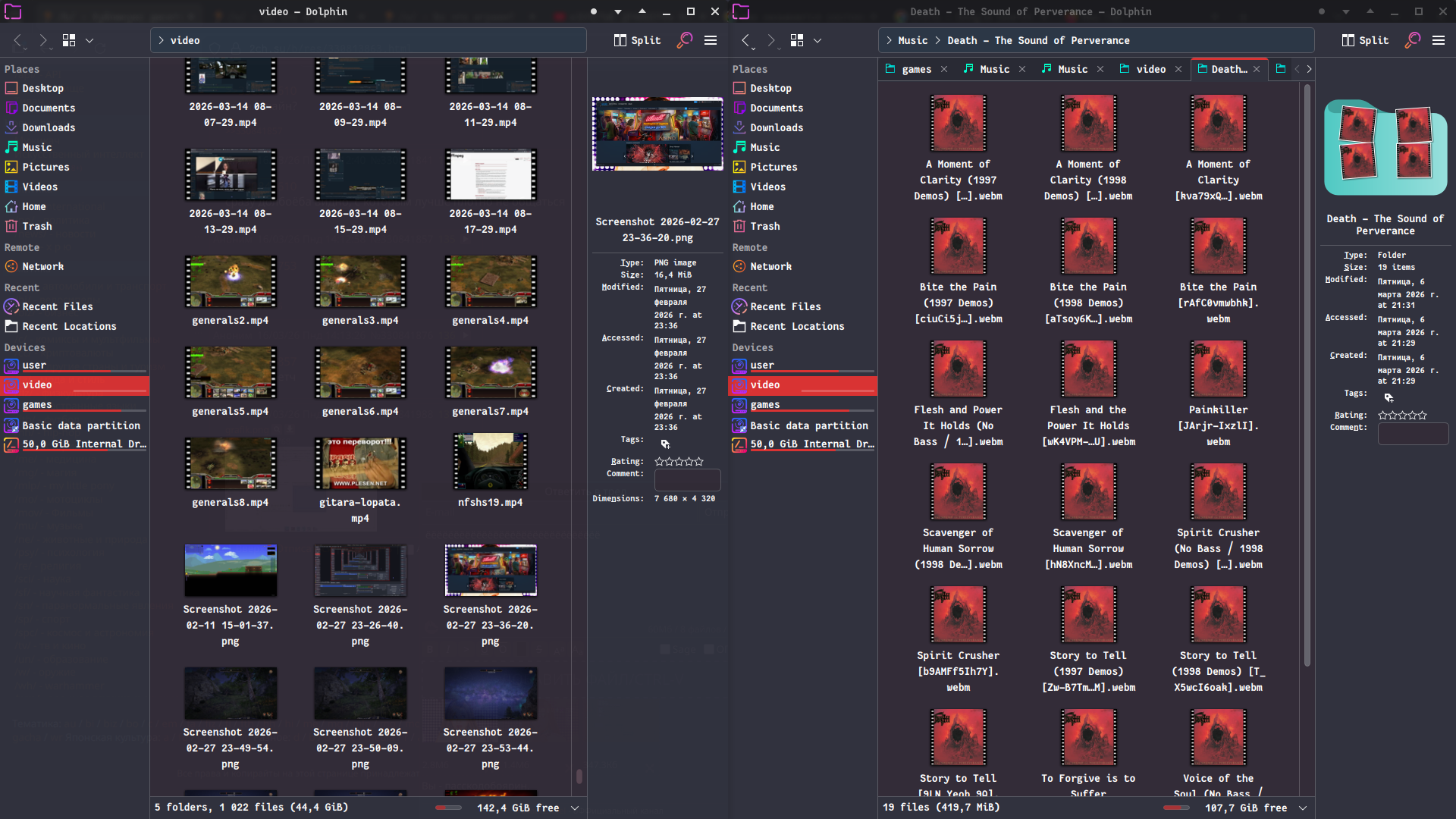The height and width of the screenshot is (819, 1456).
Task: Set star rating in left information panel
Action: coord(679,461)
